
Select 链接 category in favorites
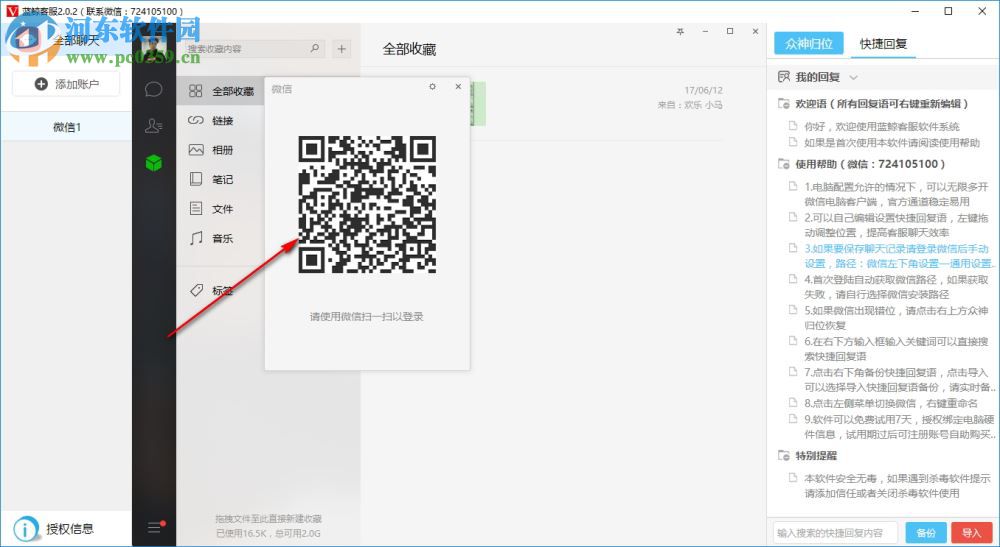point(221,120)
